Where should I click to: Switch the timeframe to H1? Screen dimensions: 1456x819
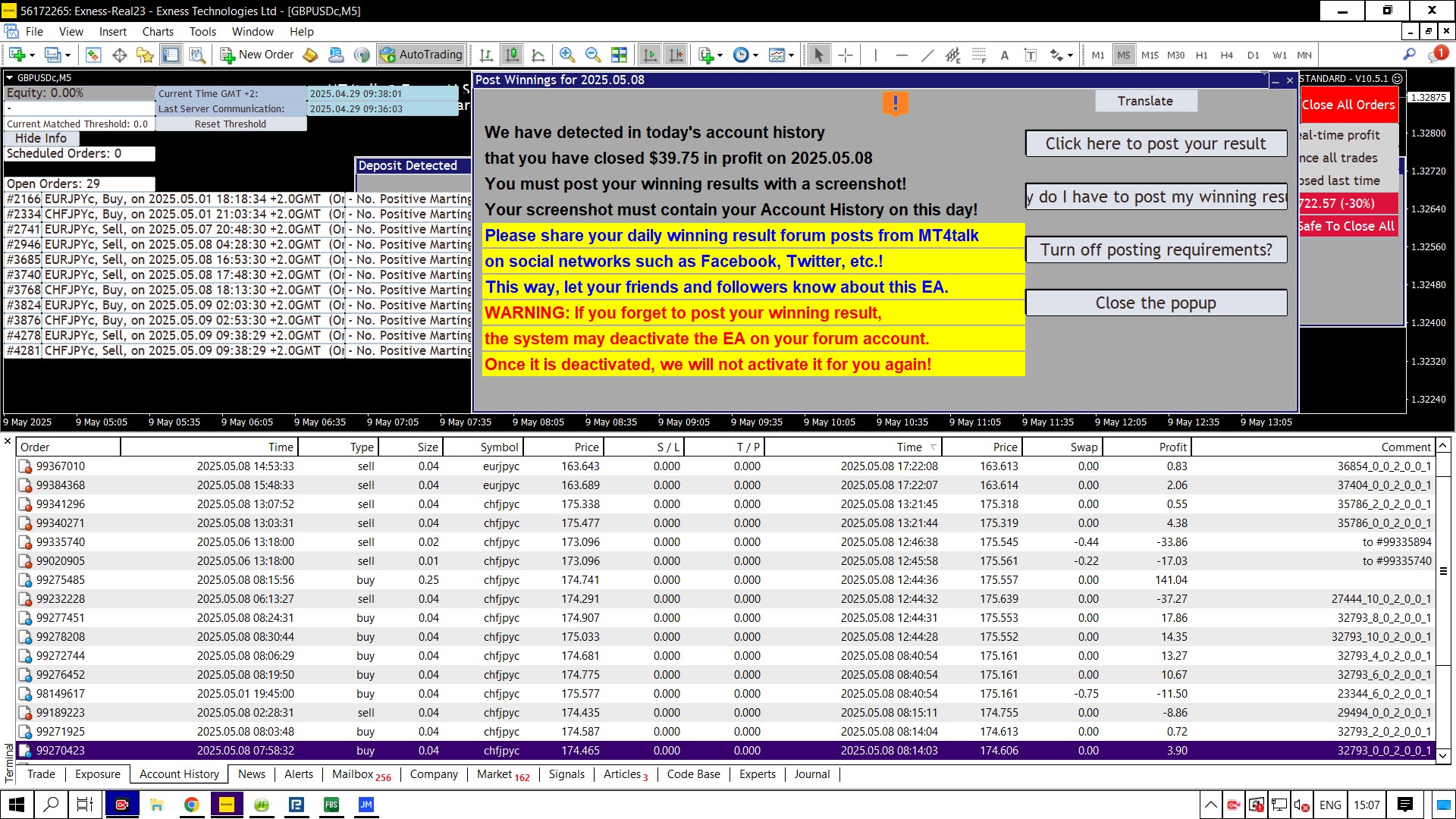coord(1201,55)
